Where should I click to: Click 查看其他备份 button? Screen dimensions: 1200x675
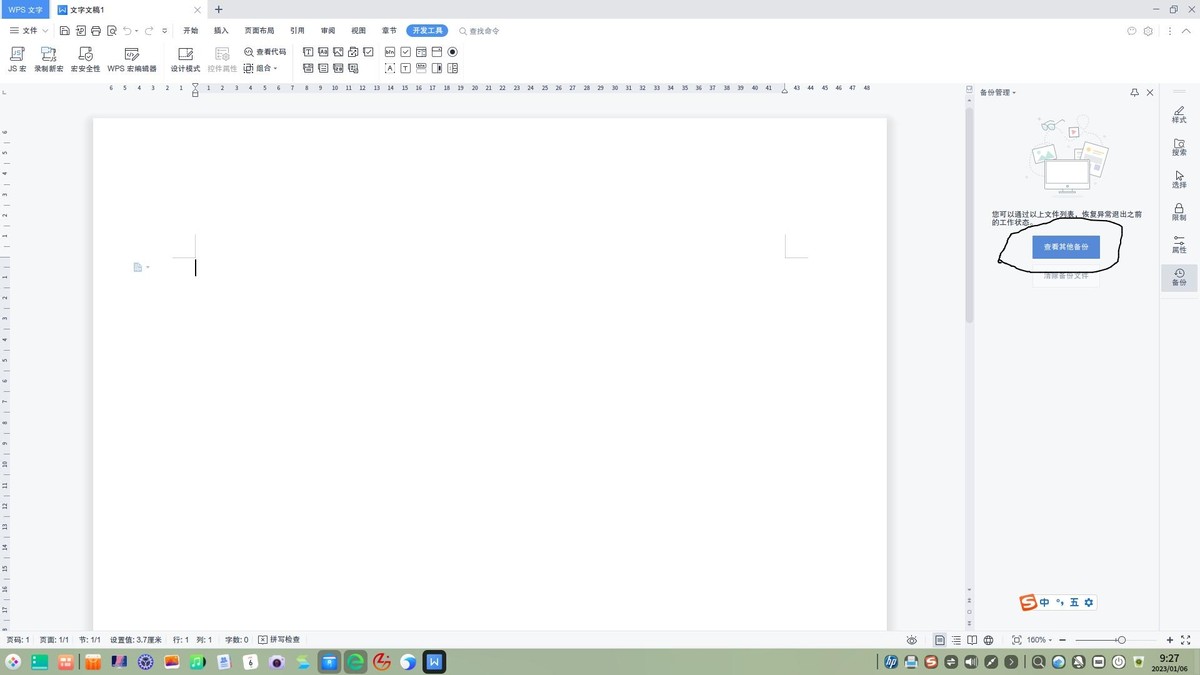1066,246
